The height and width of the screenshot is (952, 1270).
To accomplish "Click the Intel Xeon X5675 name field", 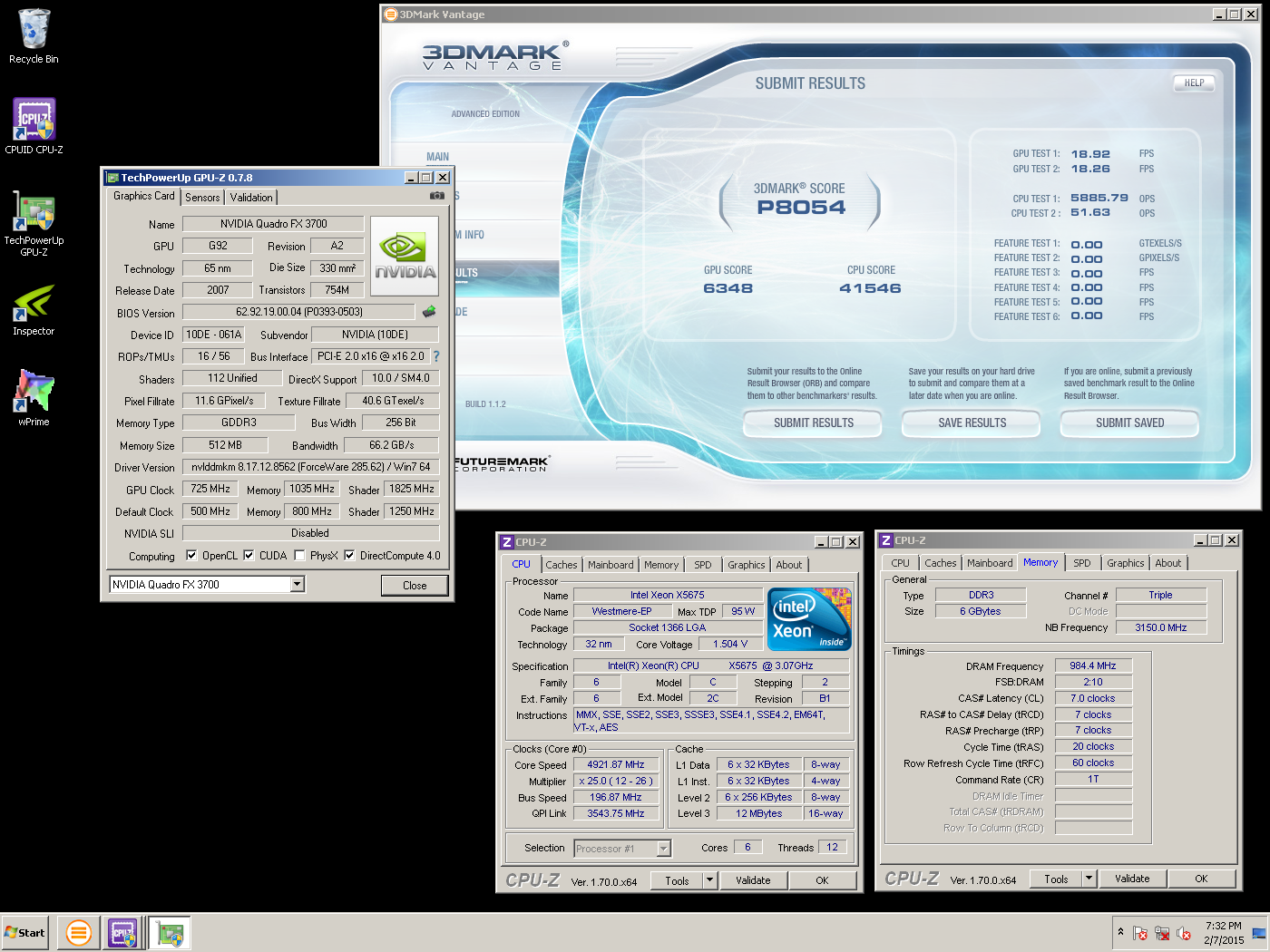I will coord(667,595).
